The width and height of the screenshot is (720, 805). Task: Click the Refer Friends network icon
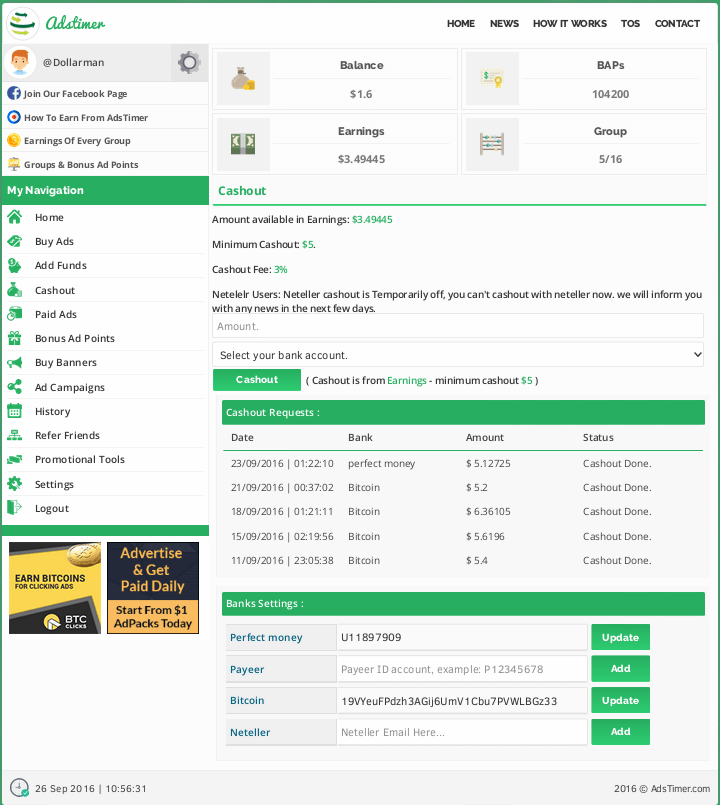14,435
